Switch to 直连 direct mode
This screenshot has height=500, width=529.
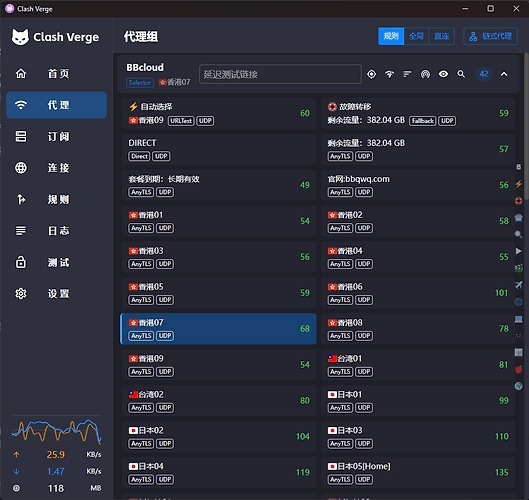click(x=442, y=36)
